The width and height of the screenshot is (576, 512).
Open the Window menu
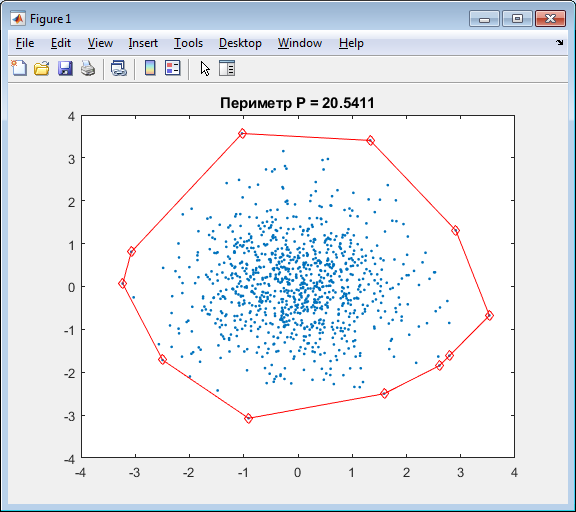[300, 43]
